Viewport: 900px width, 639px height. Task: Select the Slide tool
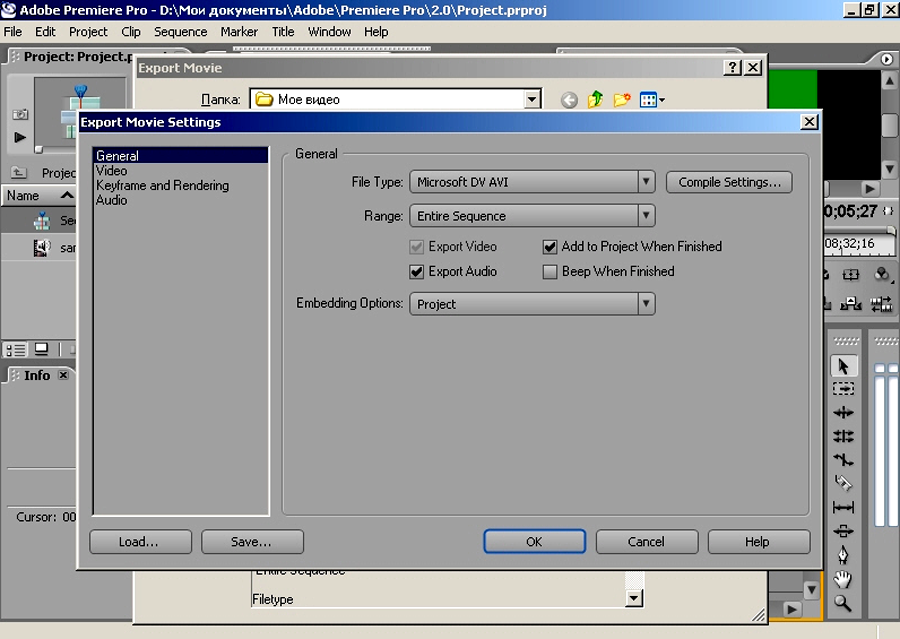[843, 531]
